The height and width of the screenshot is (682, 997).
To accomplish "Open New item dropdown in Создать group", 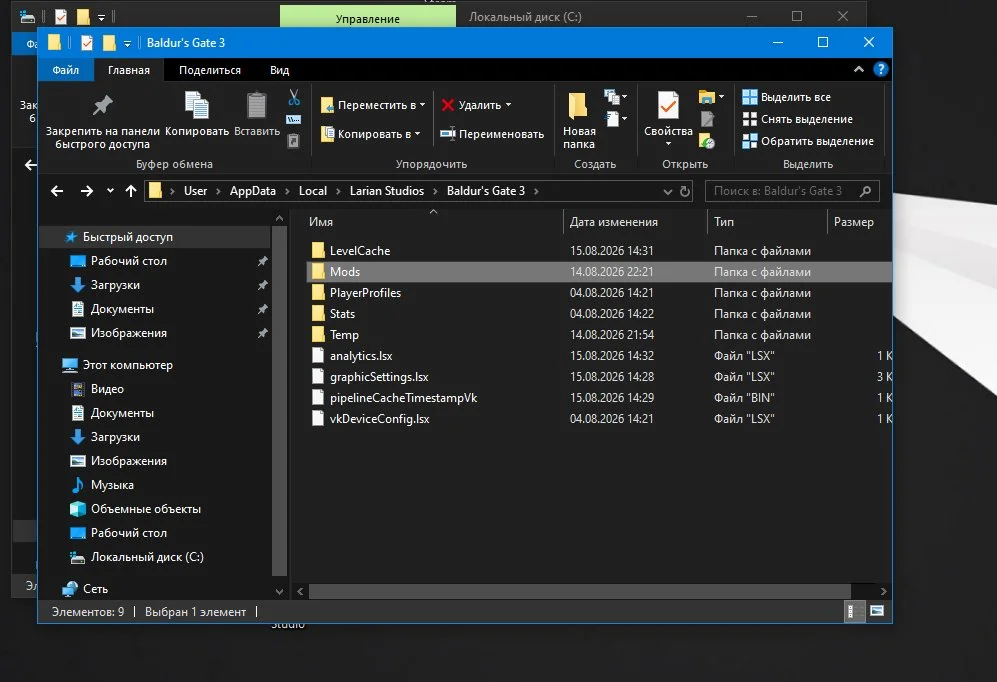I will [x=615, y=97].
